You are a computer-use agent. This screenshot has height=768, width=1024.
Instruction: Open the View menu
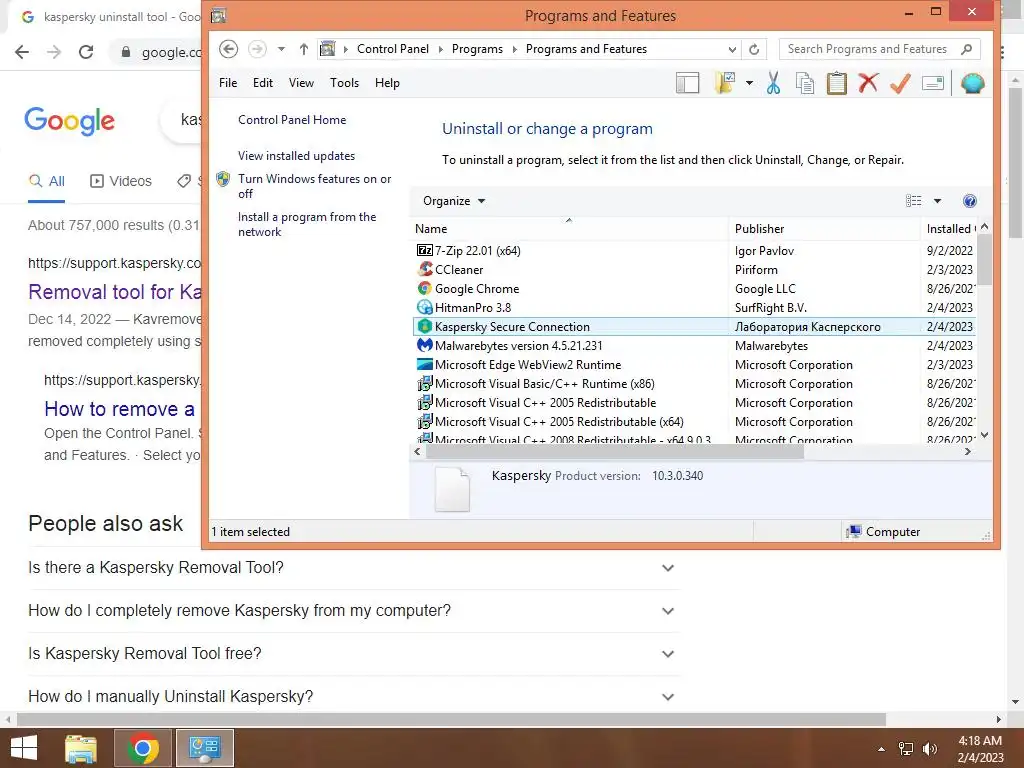(301, 83)
